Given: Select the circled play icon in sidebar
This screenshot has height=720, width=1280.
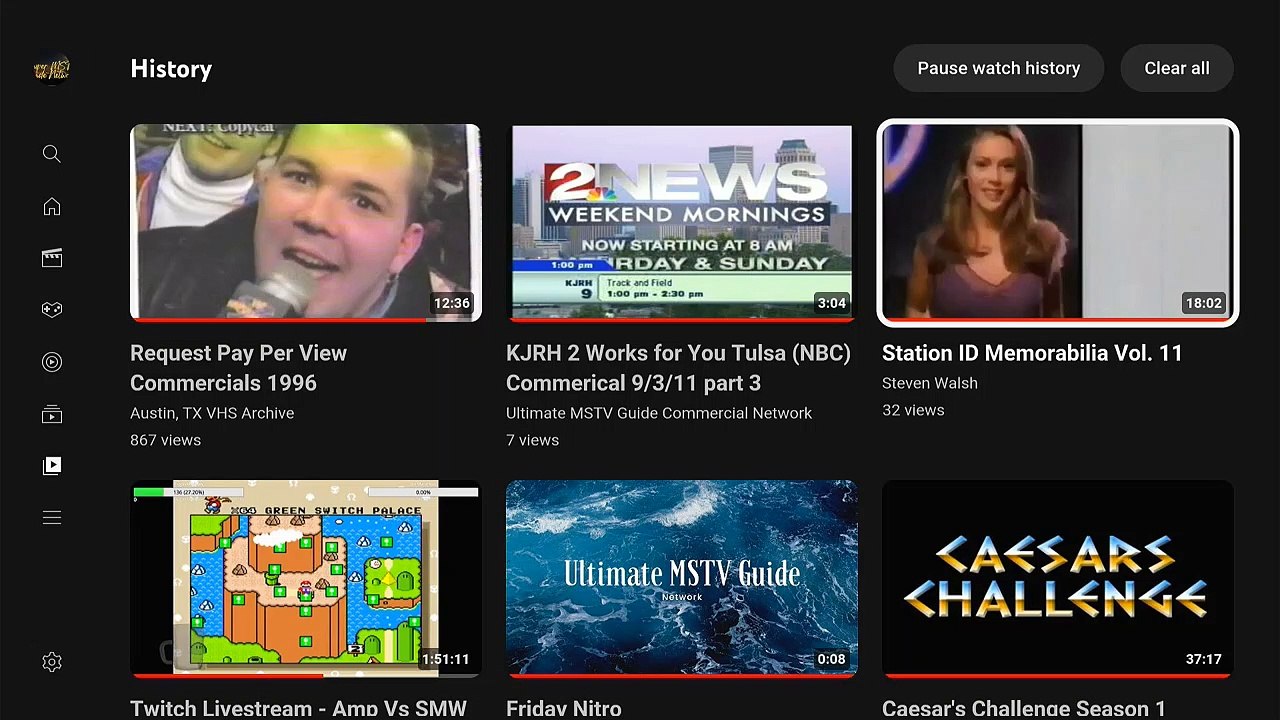Looking at the screenshot, I should pyautogui.click(x=52, y=362).
